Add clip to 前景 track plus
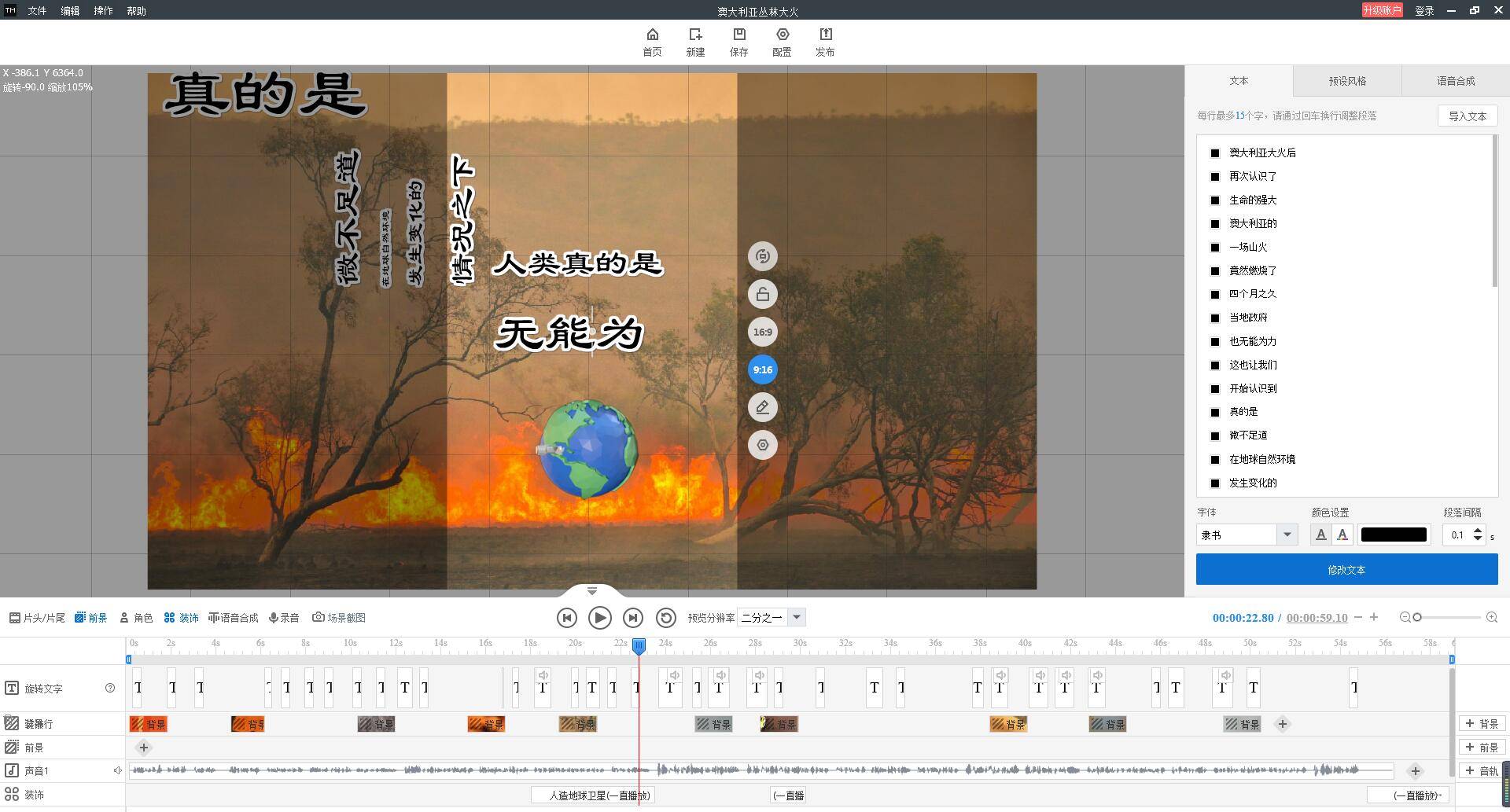Screen dimensions: 1510x812 coord(143,748)
